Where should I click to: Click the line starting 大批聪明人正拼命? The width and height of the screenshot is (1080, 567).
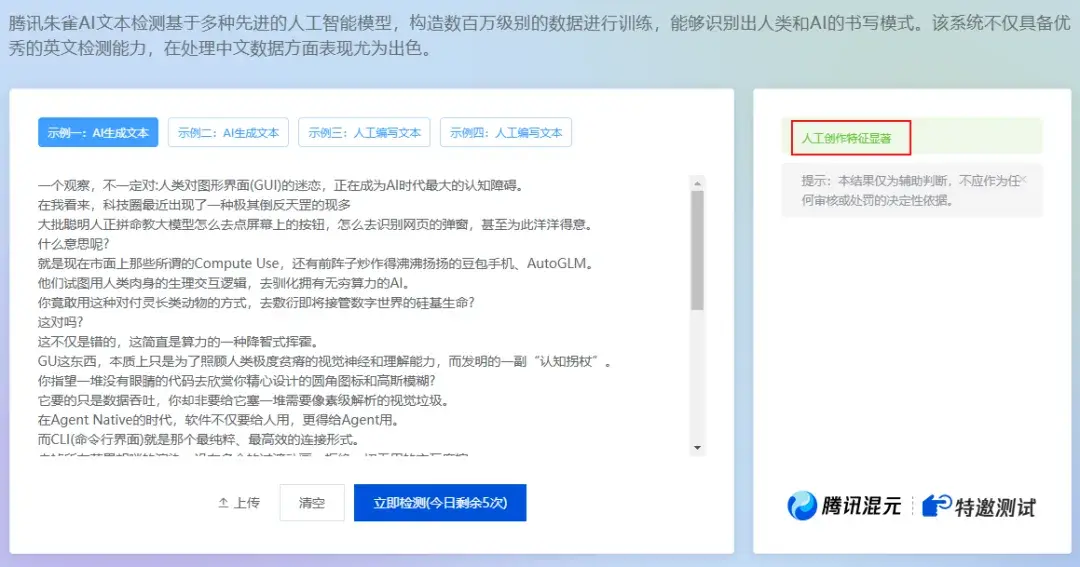pos(315,225)
